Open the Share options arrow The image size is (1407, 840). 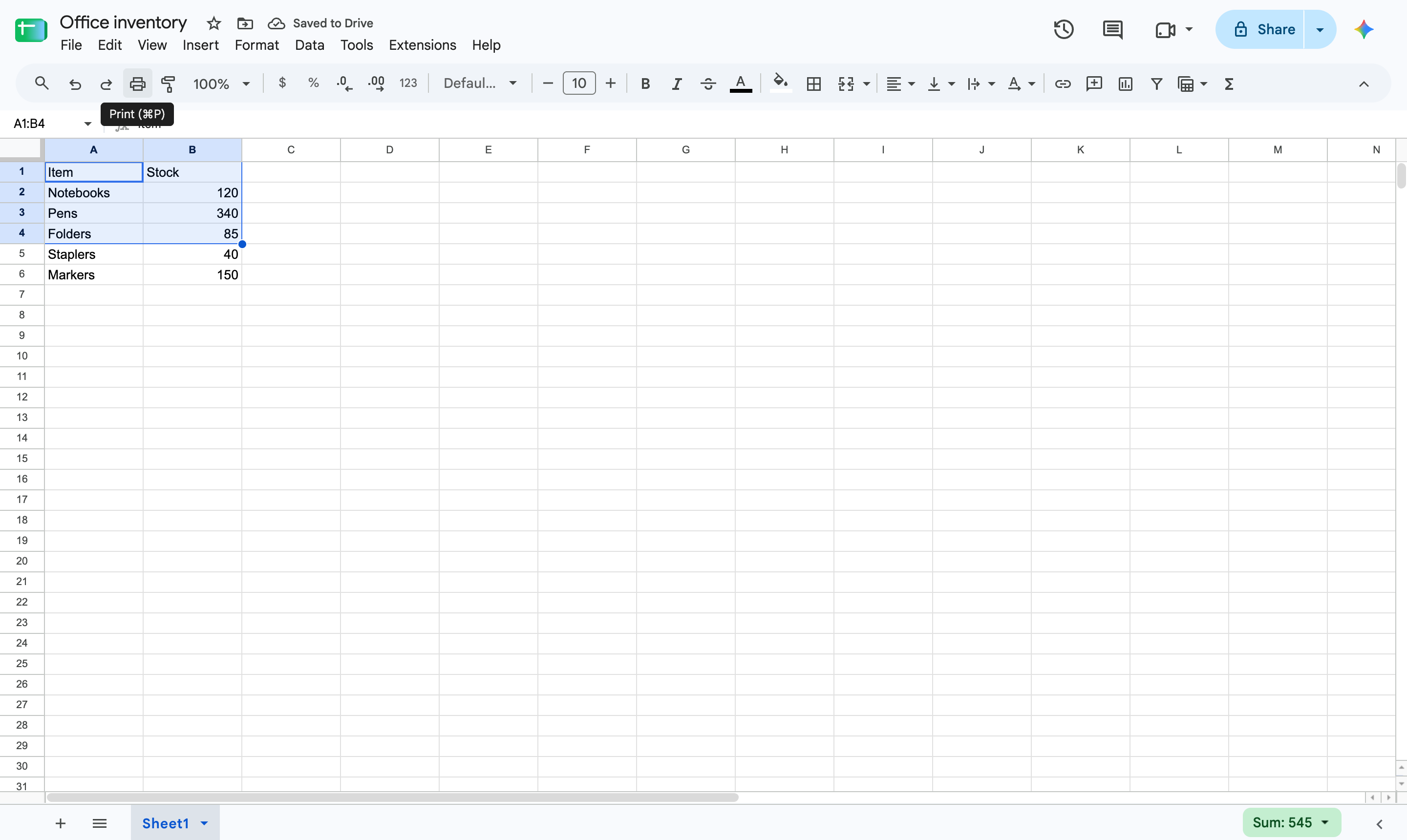(1320, 29)
